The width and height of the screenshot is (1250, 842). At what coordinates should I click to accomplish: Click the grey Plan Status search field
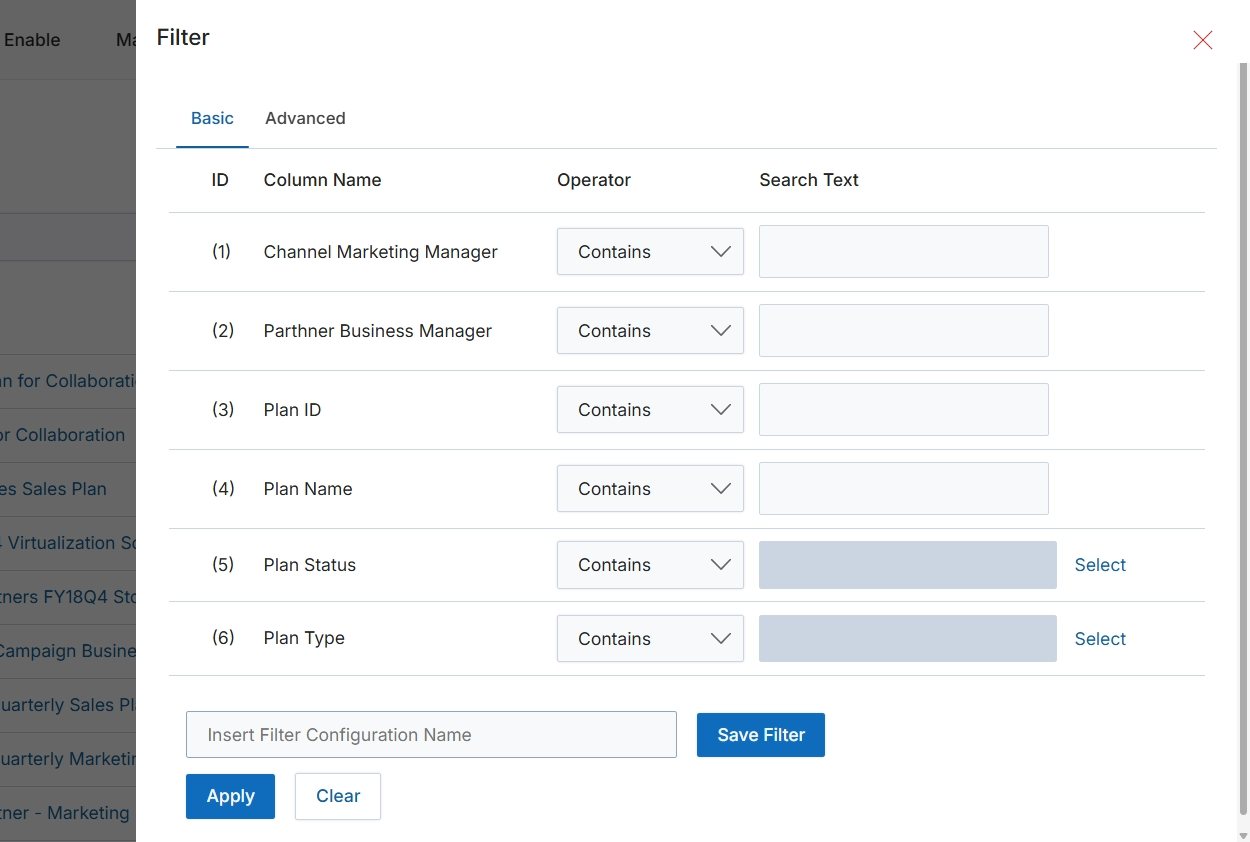point(908,565)
